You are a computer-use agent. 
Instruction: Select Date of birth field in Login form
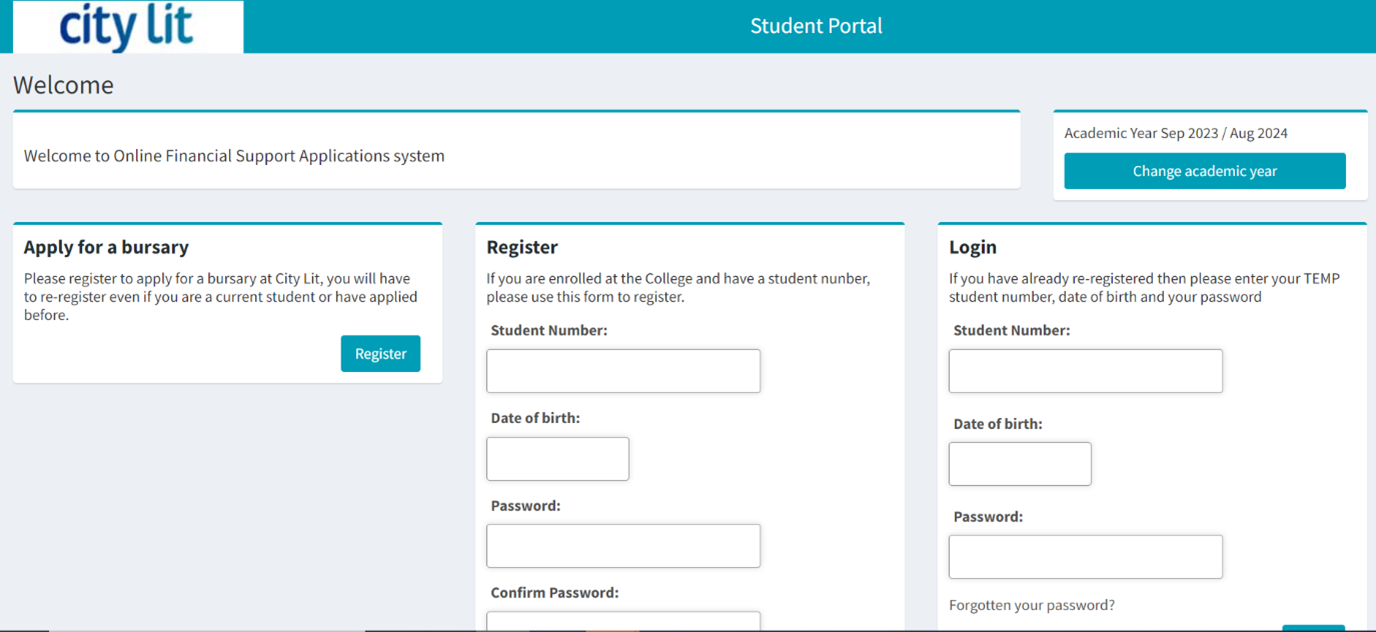tap(1019, 464)
